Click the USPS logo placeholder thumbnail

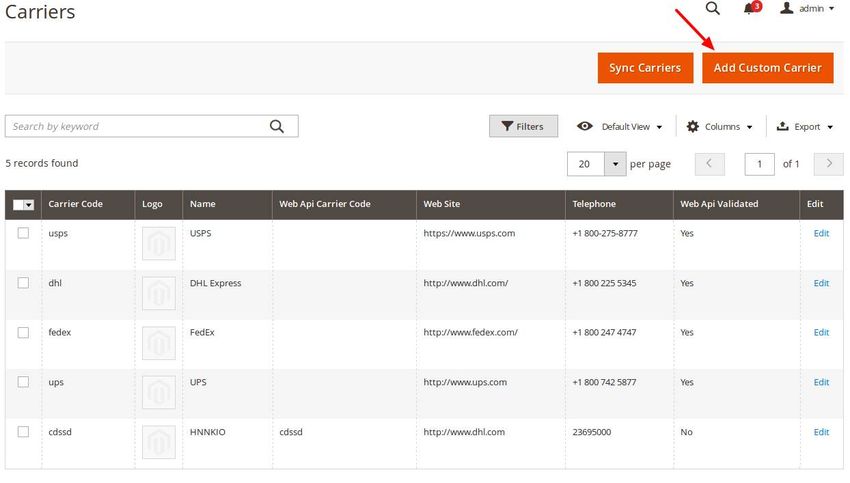coord(159,243)
